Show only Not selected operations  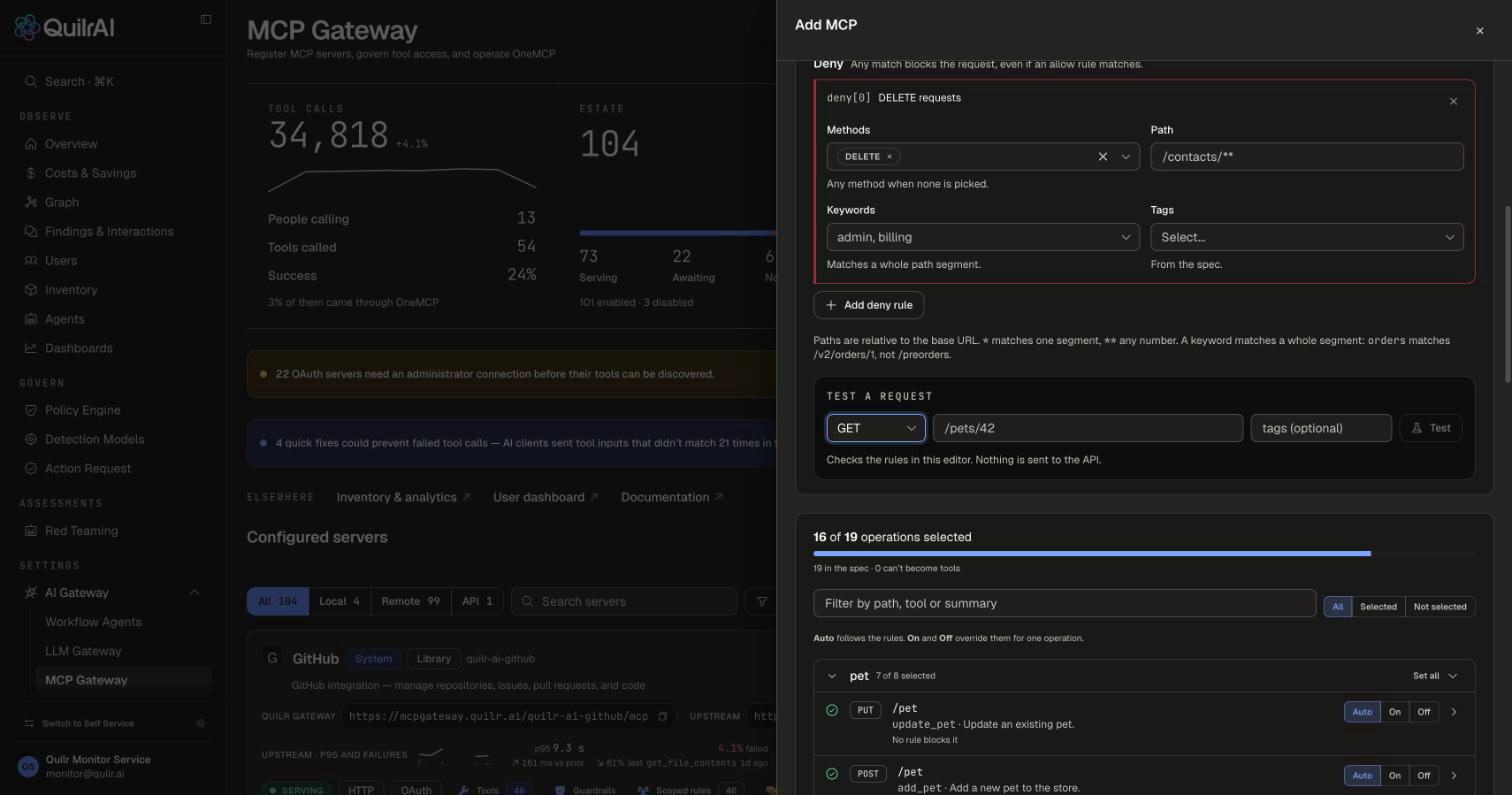1439,607
